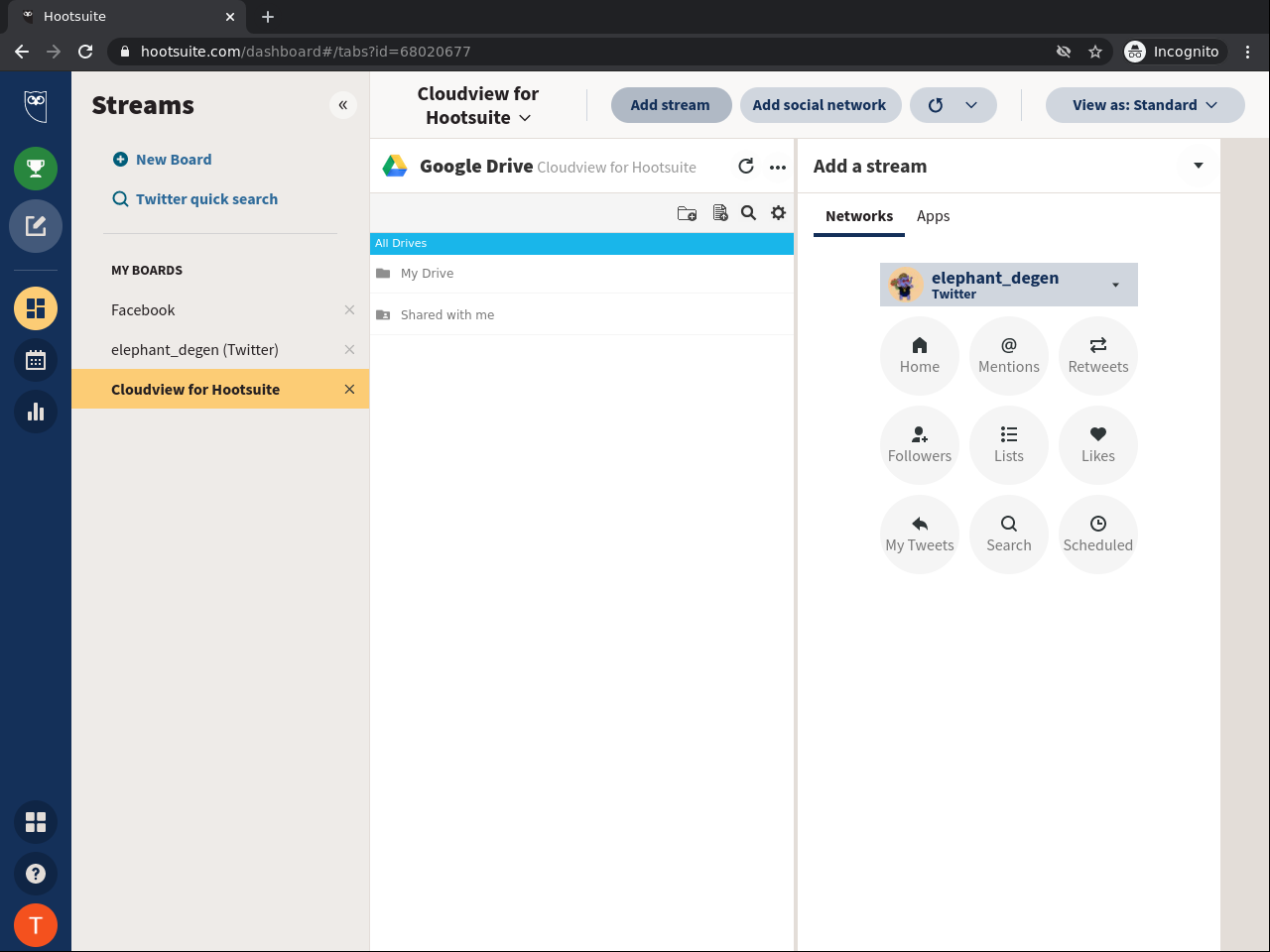Remove the Cloudview for Hootsuite board
This screenshot has height=952, width=1270.
[x=349, y=390]
